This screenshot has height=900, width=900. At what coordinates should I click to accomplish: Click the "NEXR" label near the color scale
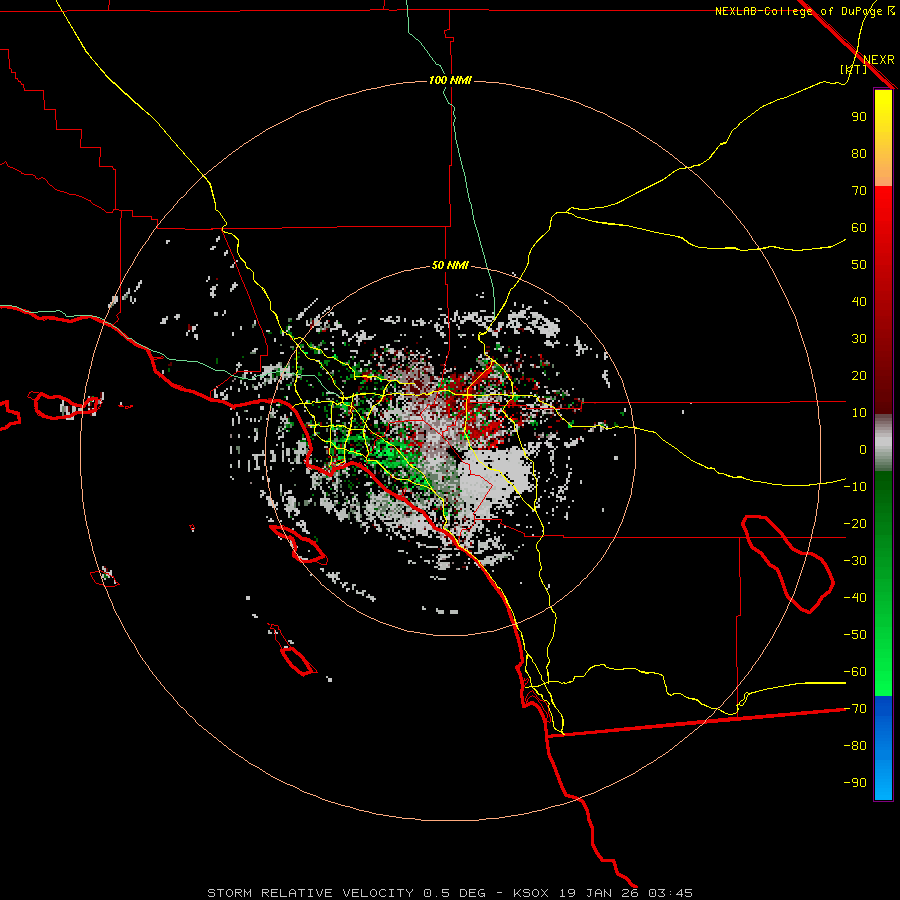tap(879, 60)
